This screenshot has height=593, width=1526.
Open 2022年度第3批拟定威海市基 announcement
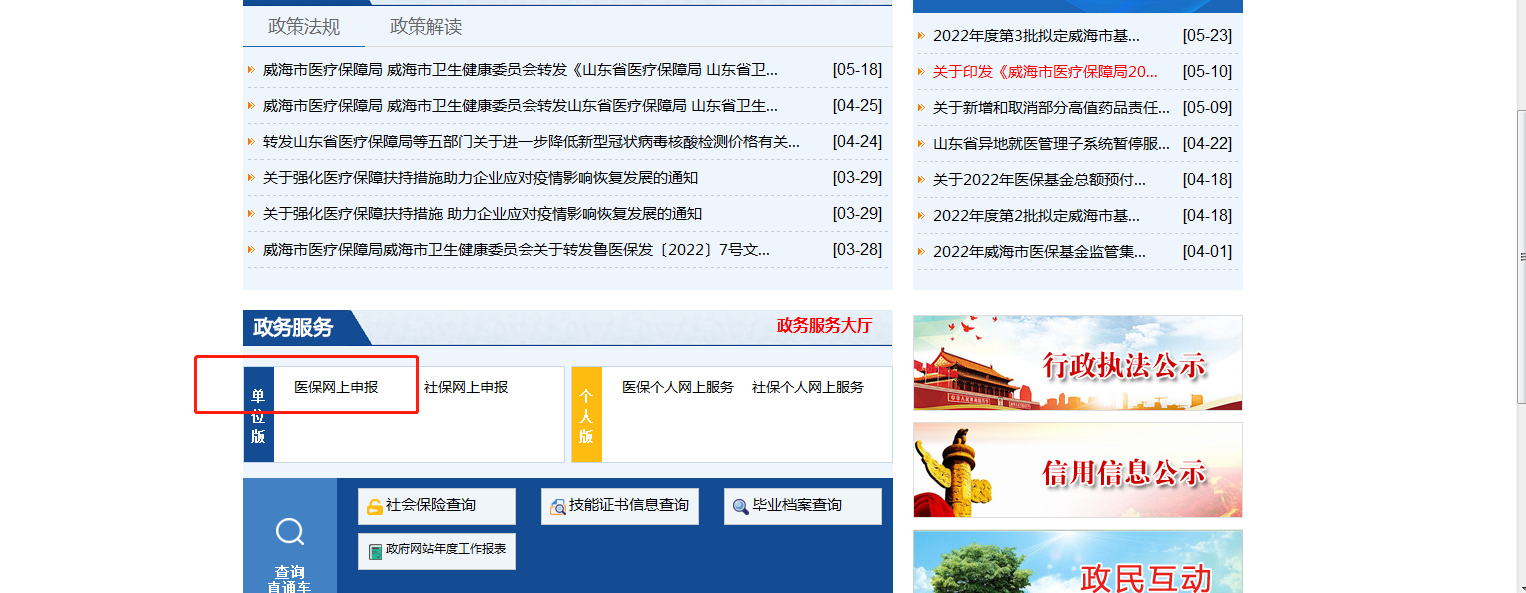(x=1036, y=36)
